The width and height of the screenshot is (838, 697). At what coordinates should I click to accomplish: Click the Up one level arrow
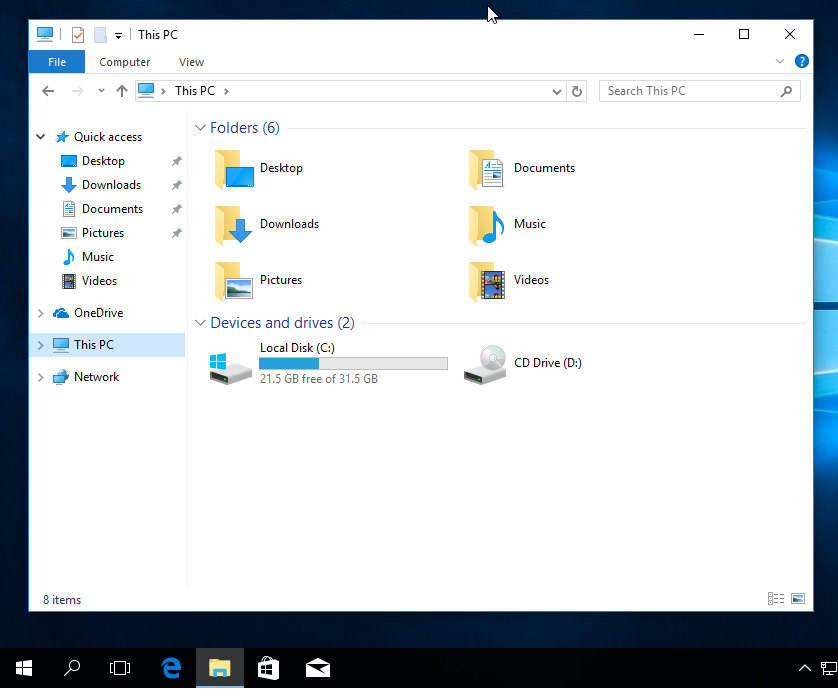(122, 91)
